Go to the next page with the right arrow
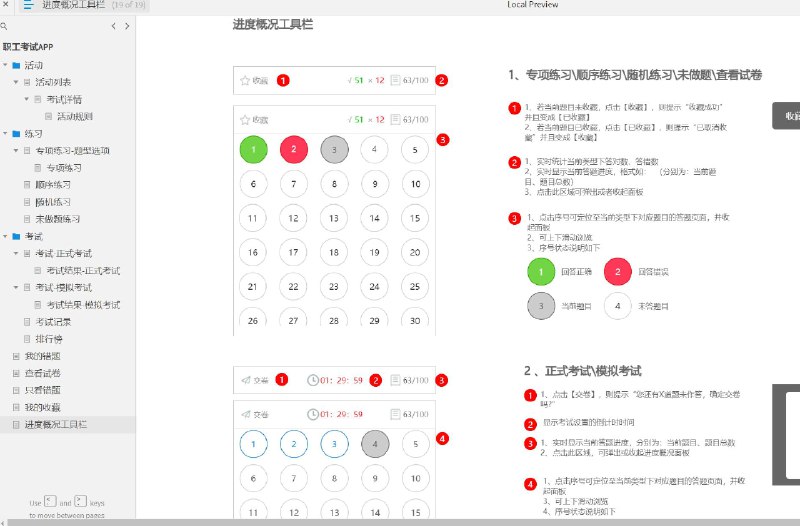 coord(127,26)
